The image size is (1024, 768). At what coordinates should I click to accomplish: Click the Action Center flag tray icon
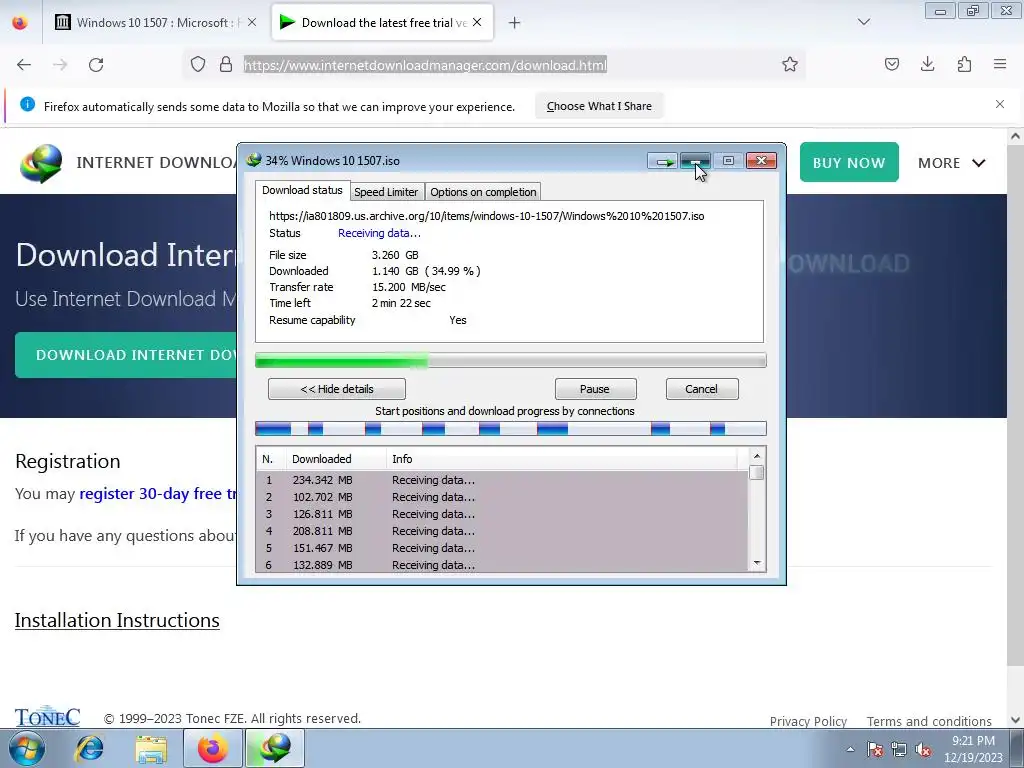click(875, 749)
